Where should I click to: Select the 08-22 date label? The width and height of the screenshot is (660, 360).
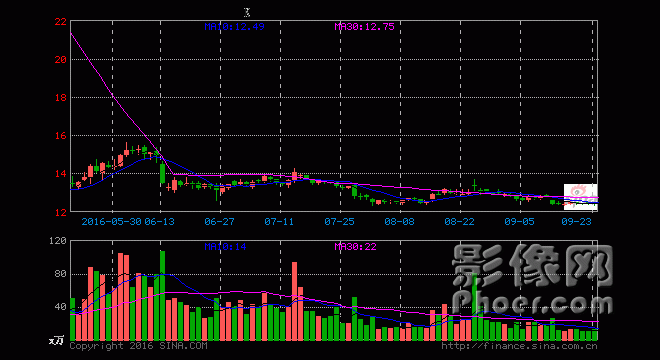click(459, 221)
